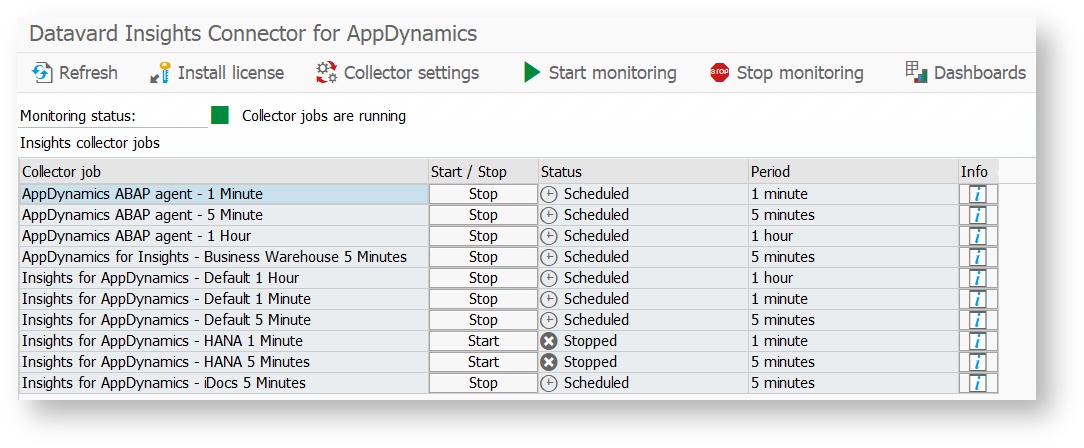Click the Collector settings toolbar label
1084x448 pixels.
pos(411,73)
